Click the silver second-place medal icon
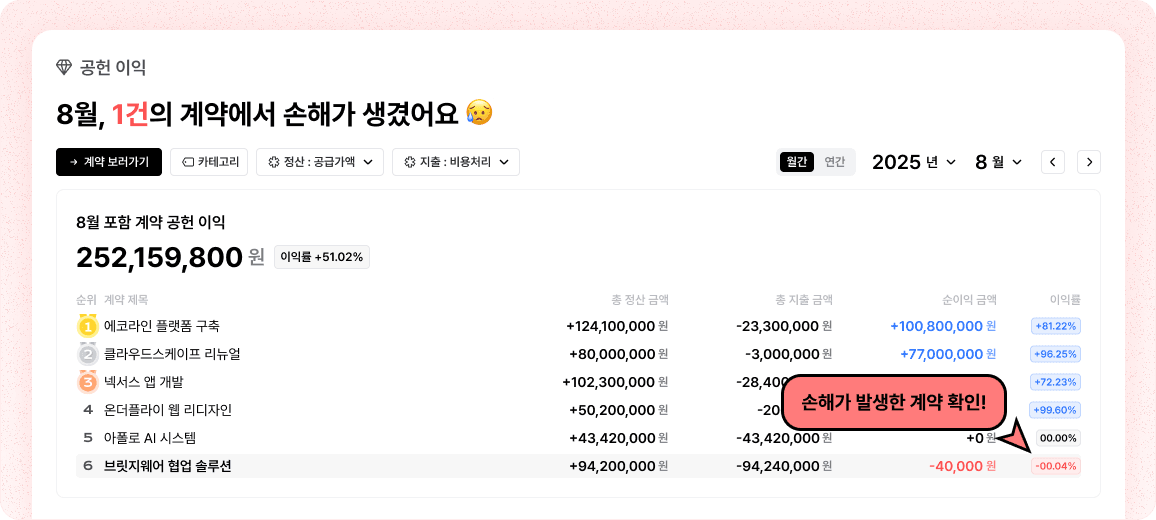This screenshot has width=1156, height=520. (88, 354)
